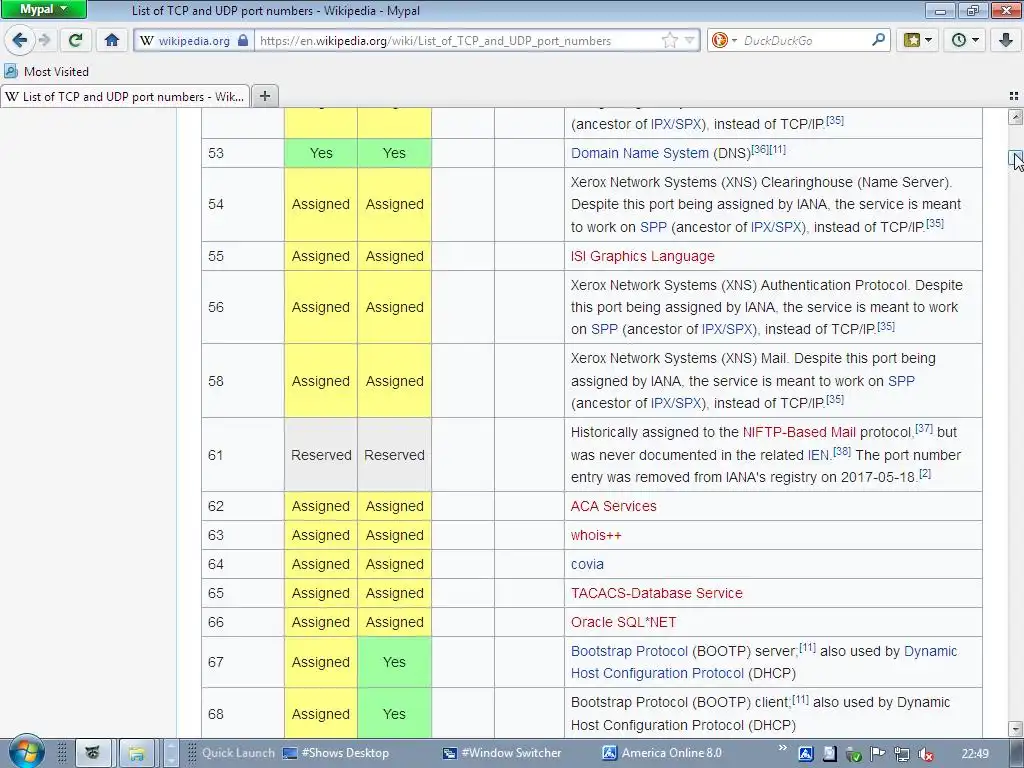1024x768 pixels.
Task: Go back with the Back arrow button
Action: coord(20,40)
